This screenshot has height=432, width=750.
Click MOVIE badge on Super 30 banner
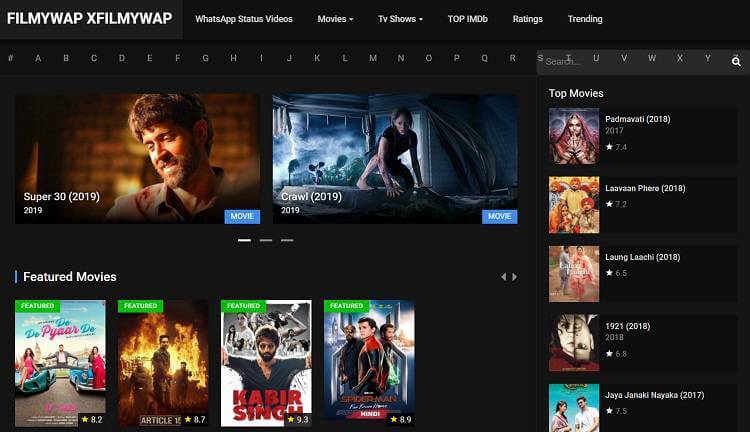tap(243, 216)
